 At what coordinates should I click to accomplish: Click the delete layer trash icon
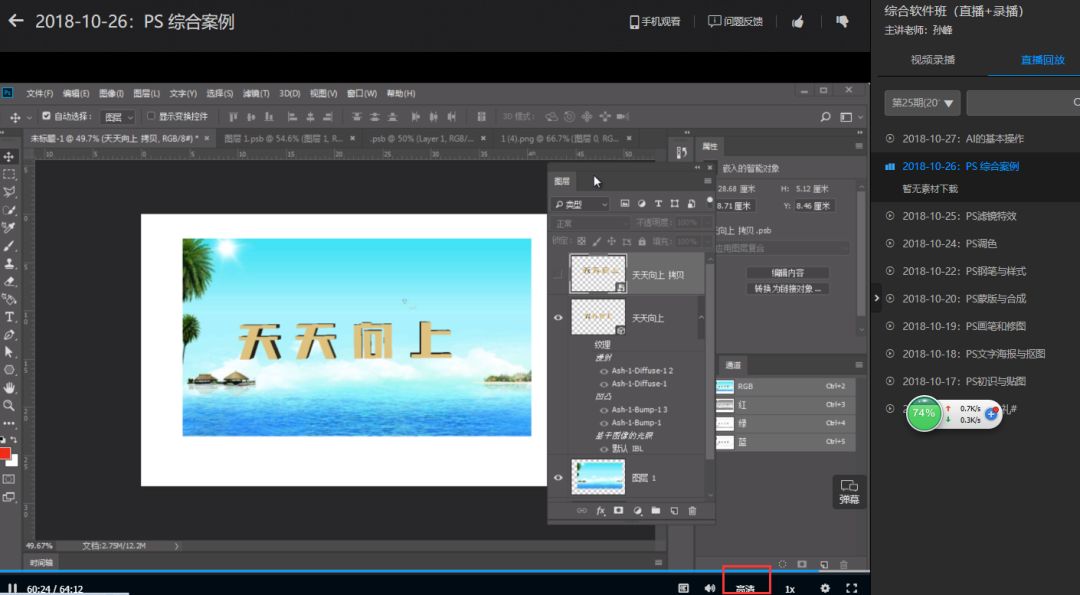tap(692, 511)
